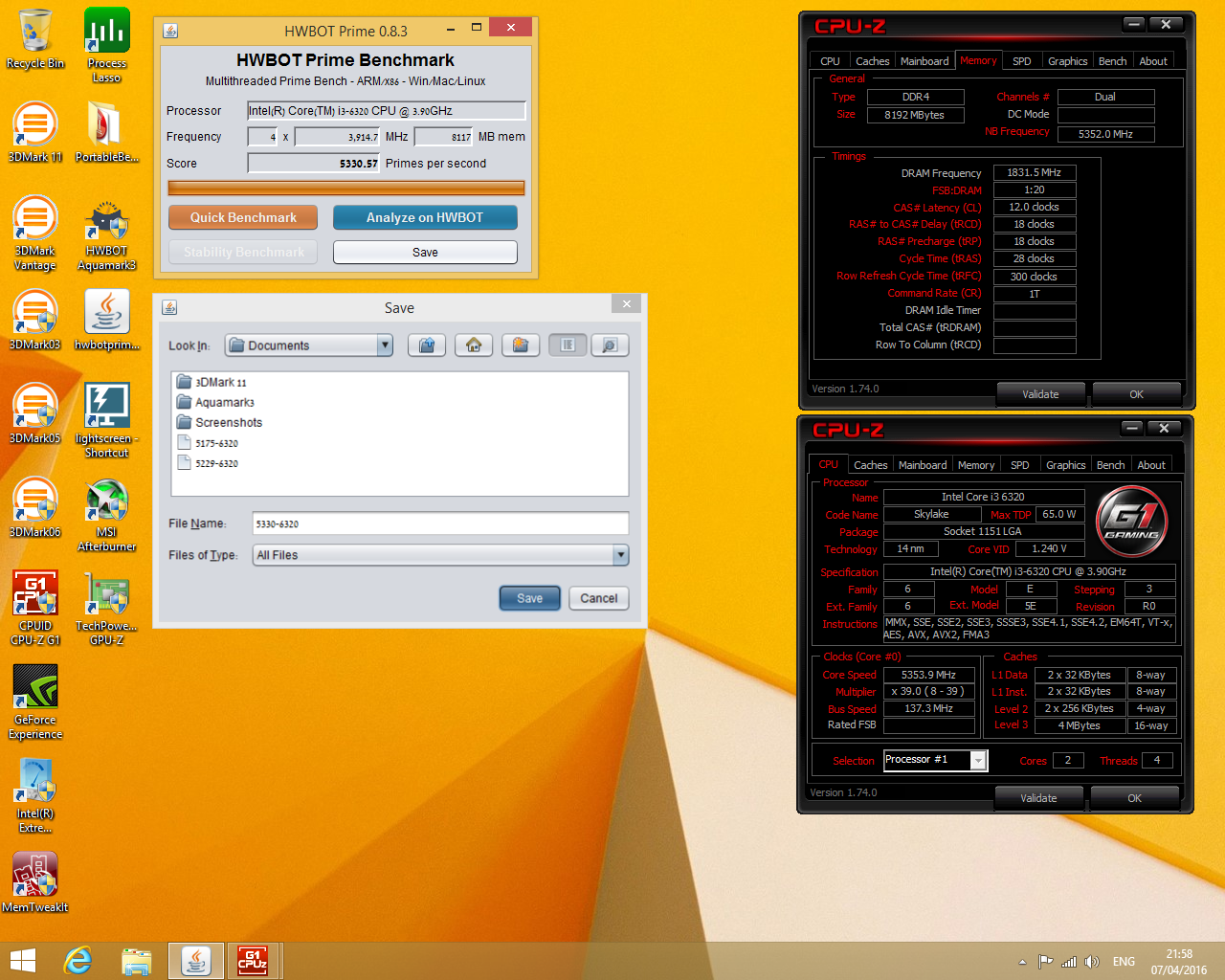
Task: Open hwbotprime Java file icon
Action: tap(107, 320)
